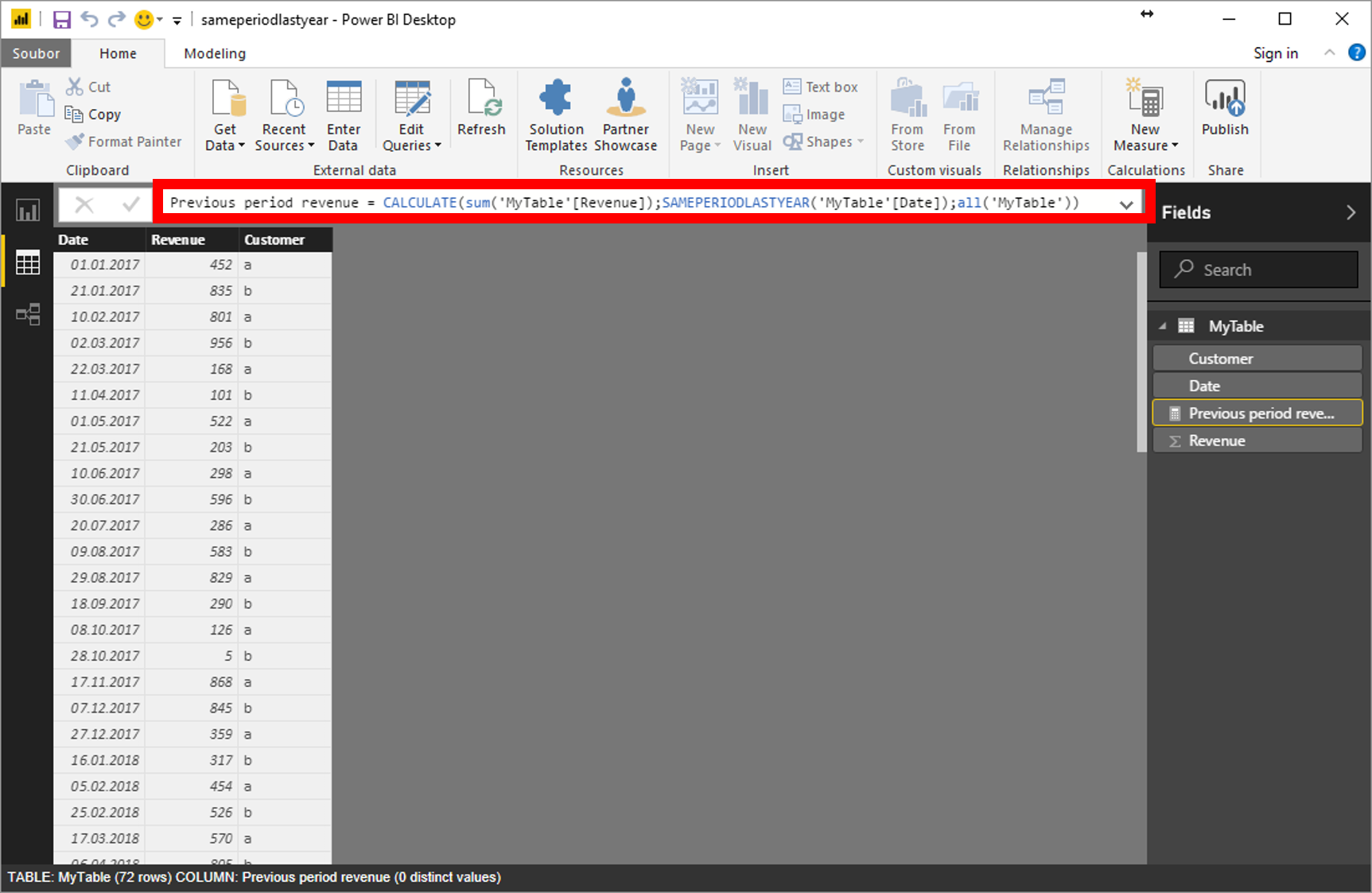
Task: Click the vertical scrollbar of the data grid
Action: (x=1141, y=351)
